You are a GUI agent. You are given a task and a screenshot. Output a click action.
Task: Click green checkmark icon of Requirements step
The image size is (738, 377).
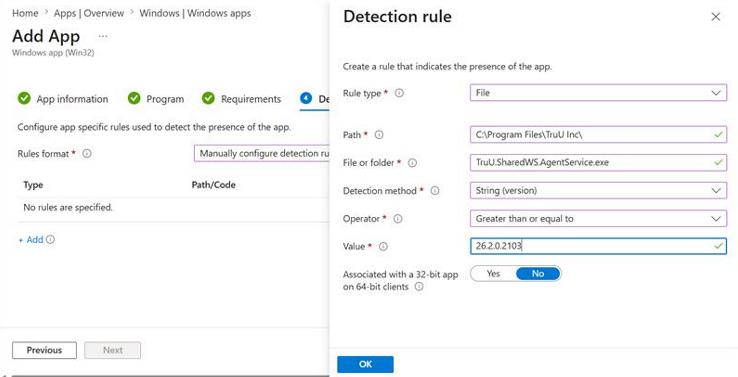[x=208, y=98]
